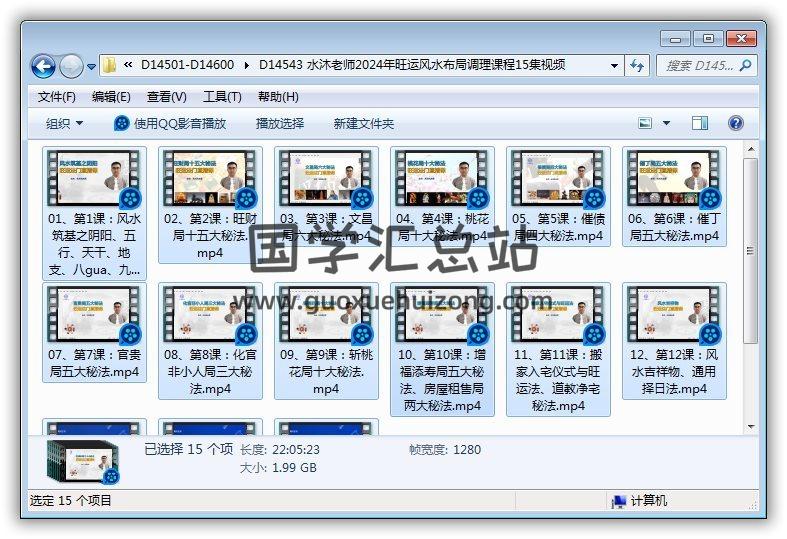Minimize the Explorer window

tap(675, 39)
